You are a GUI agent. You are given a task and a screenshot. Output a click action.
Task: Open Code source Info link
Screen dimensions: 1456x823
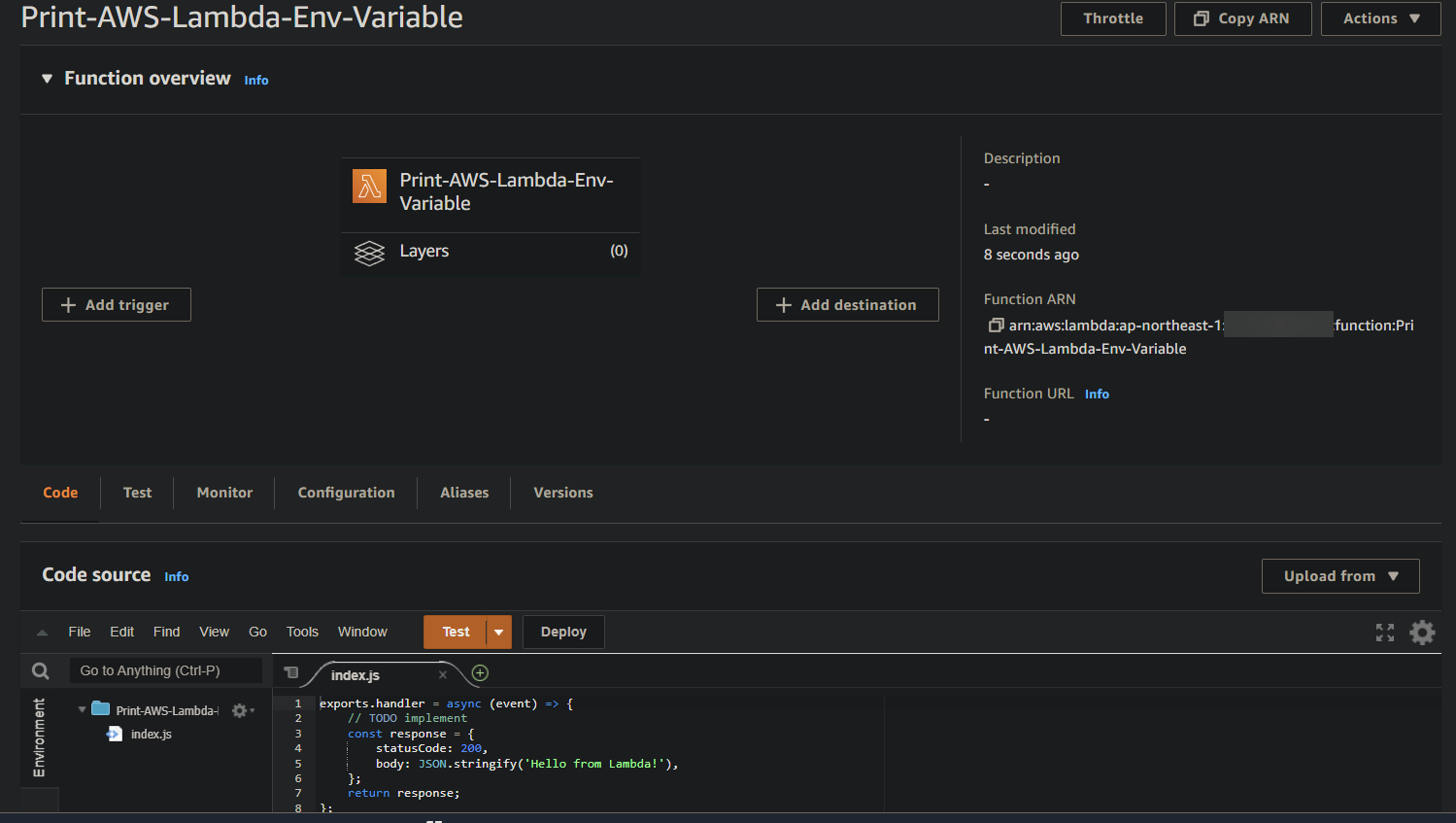point(176,576)
